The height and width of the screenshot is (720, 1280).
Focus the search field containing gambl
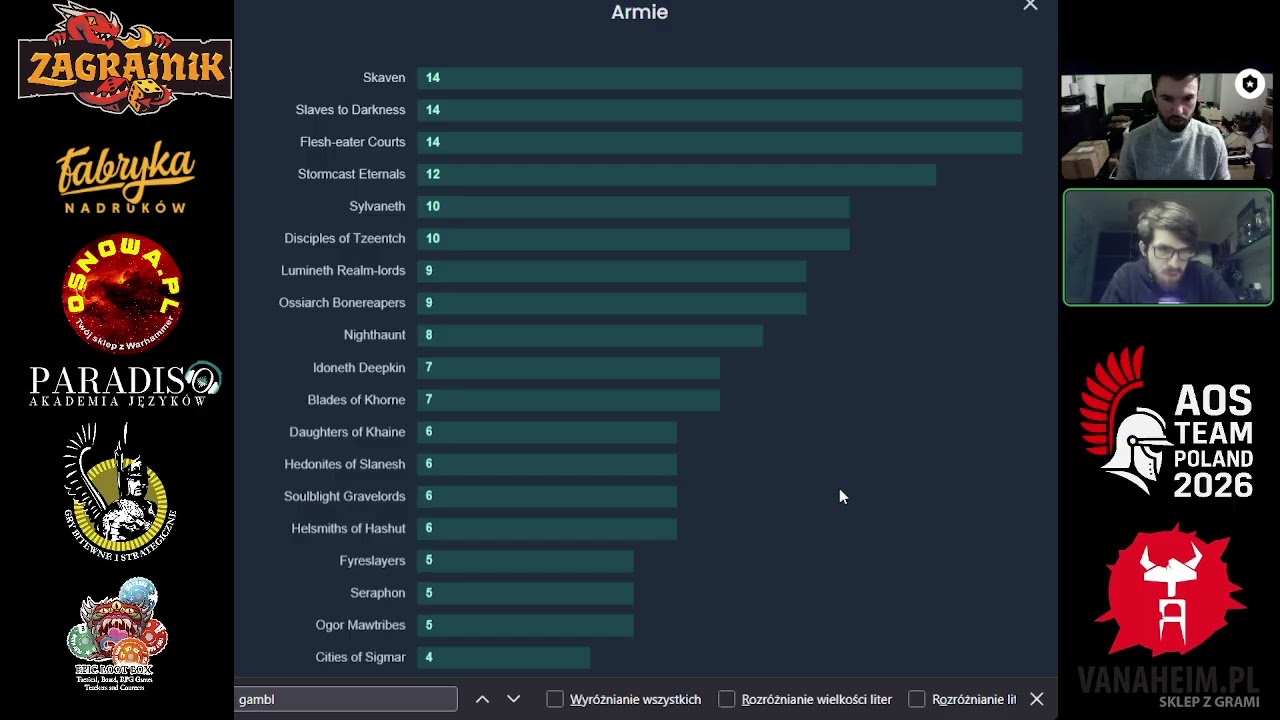coord(346,699)
